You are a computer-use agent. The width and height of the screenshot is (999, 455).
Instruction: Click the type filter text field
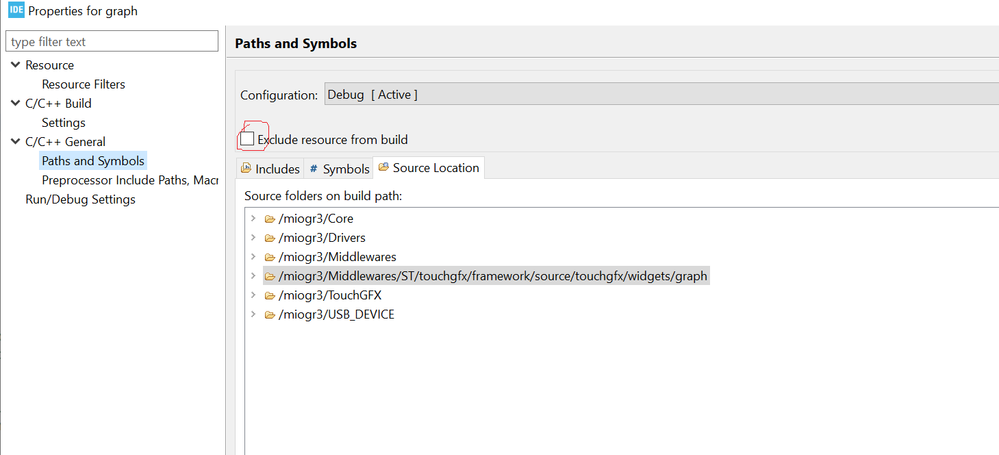click(111, 41)
